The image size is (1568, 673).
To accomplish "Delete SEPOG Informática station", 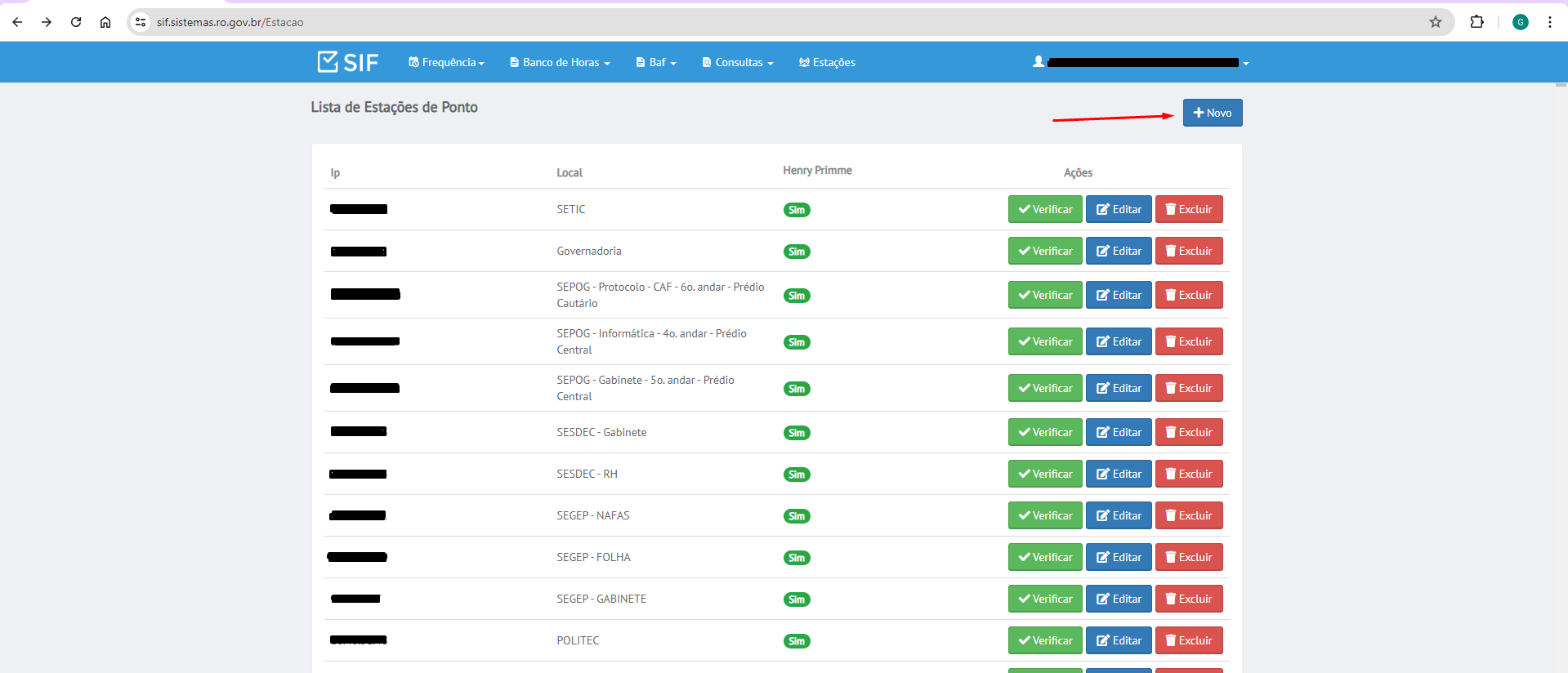I will click(x=1189, y=341).
